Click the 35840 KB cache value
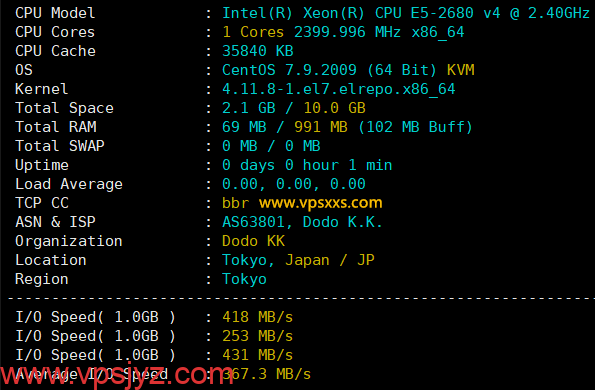595x390 pixels. coord(258,51)
